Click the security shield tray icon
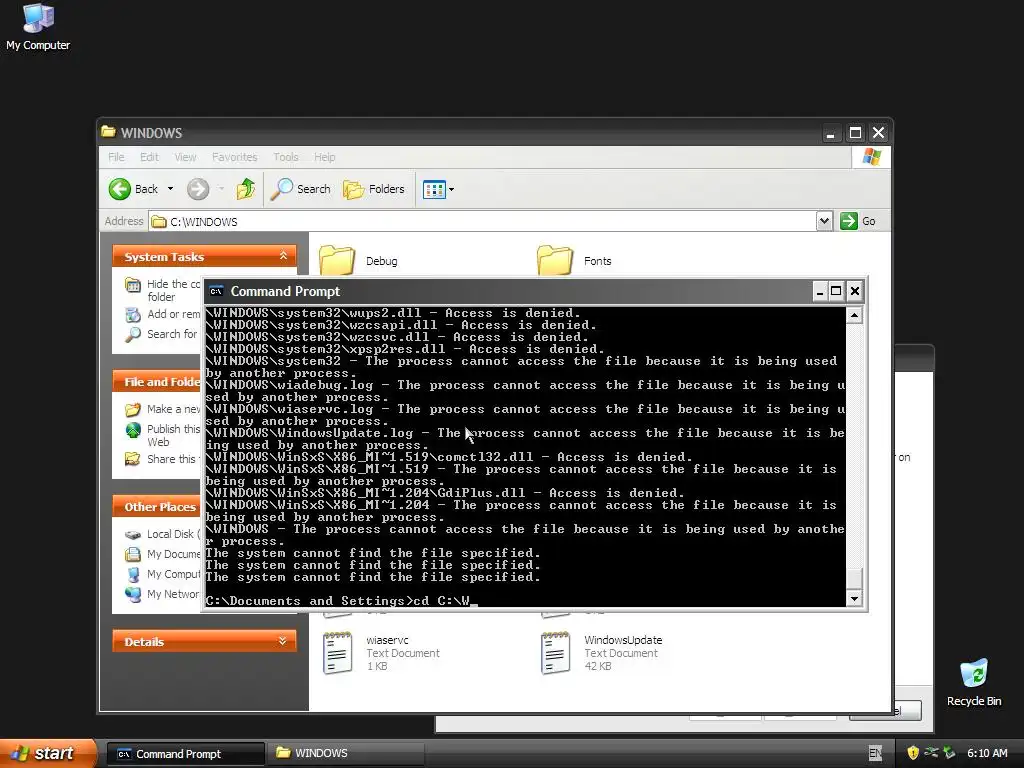The width and height of the screenshot is (1024, 768). pos(913,754)
